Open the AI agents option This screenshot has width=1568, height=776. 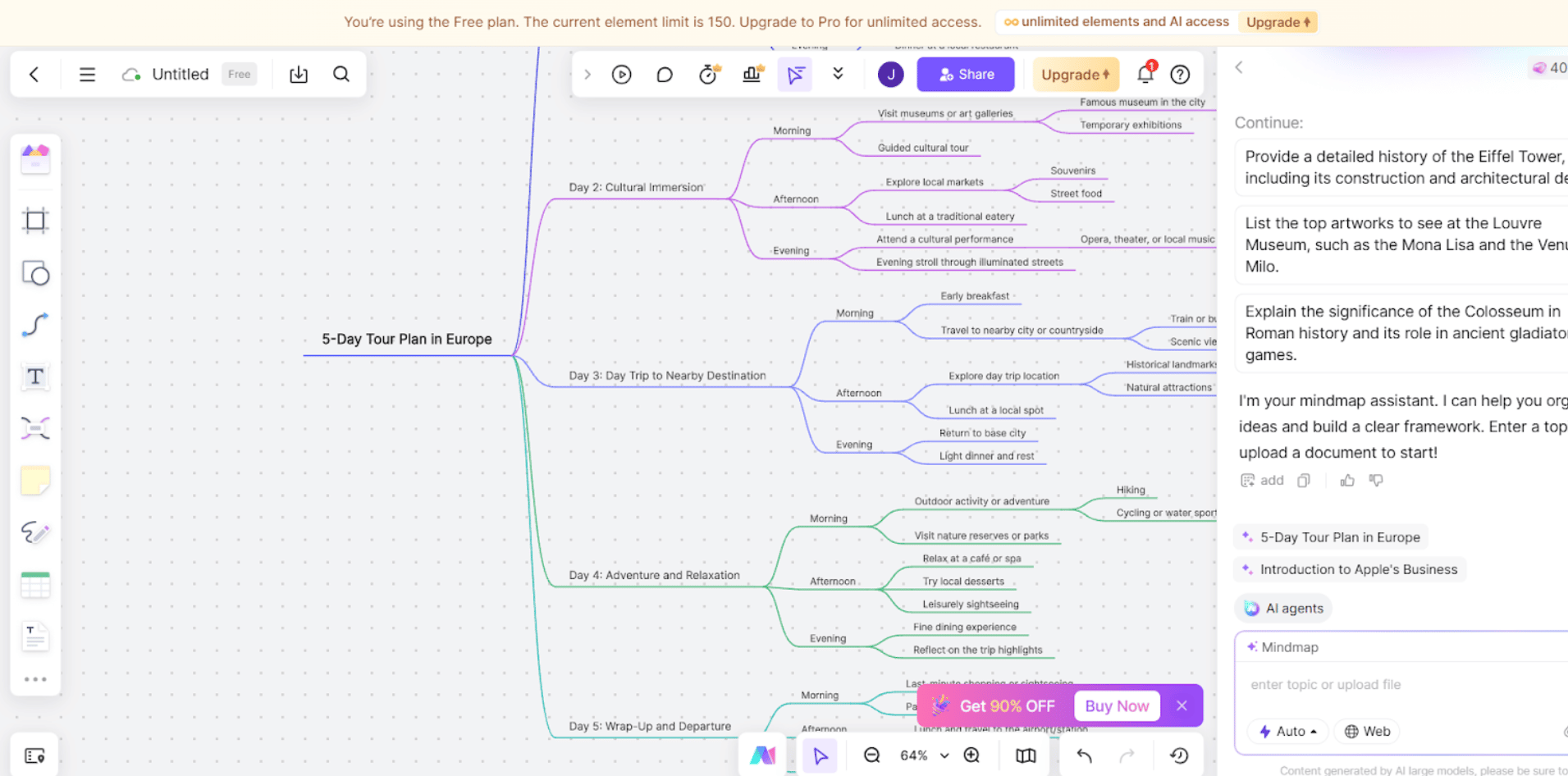[x=1283, y=609]
